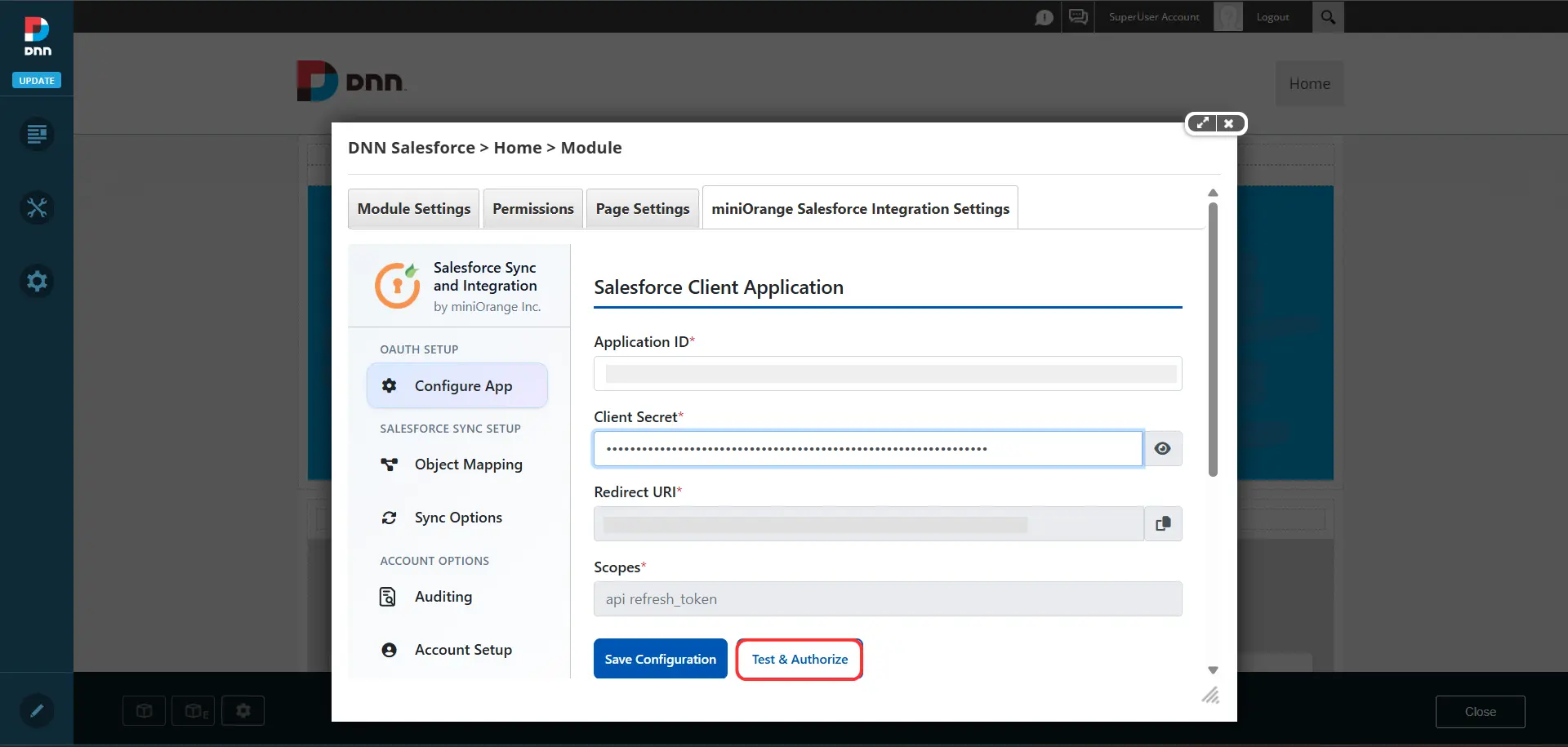Close the module dialog with X icon

point(1228,123)
